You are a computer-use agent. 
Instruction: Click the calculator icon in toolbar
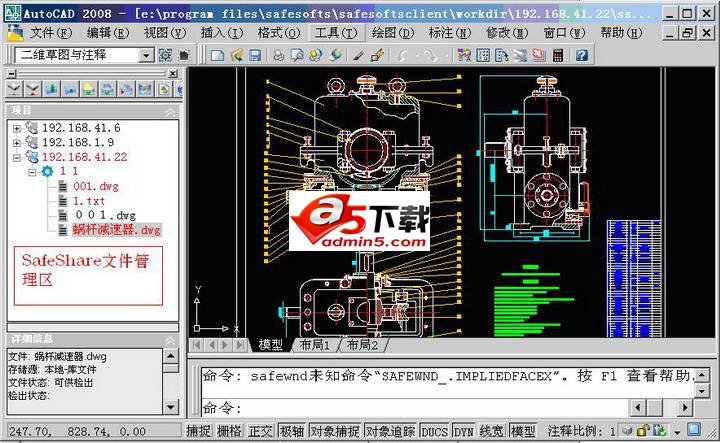[558, 55]
